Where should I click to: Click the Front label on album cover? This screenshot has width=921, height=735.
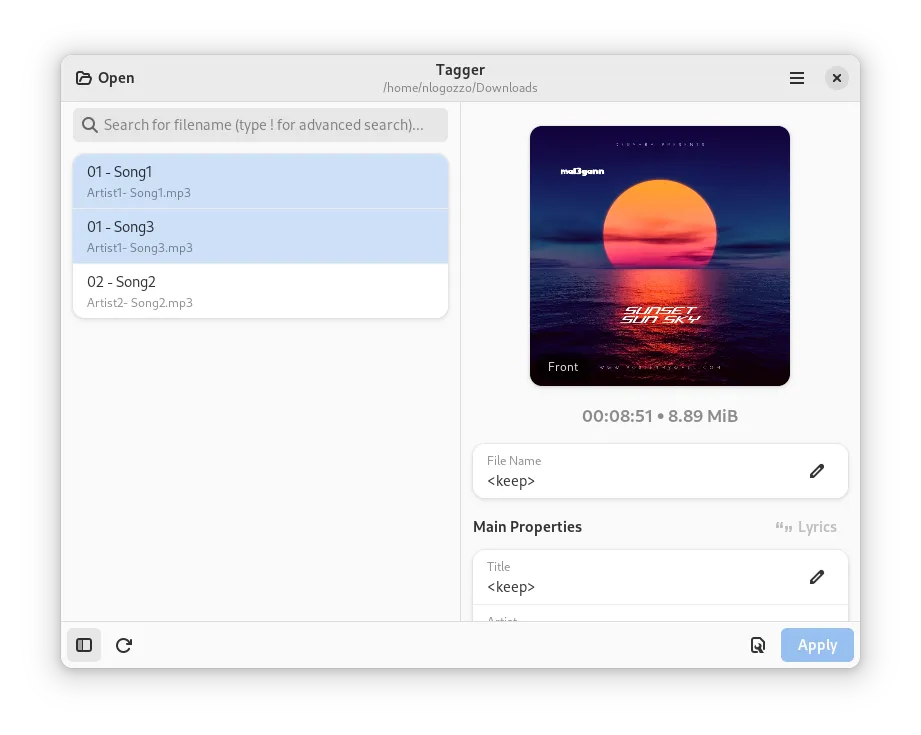(563, 367)
